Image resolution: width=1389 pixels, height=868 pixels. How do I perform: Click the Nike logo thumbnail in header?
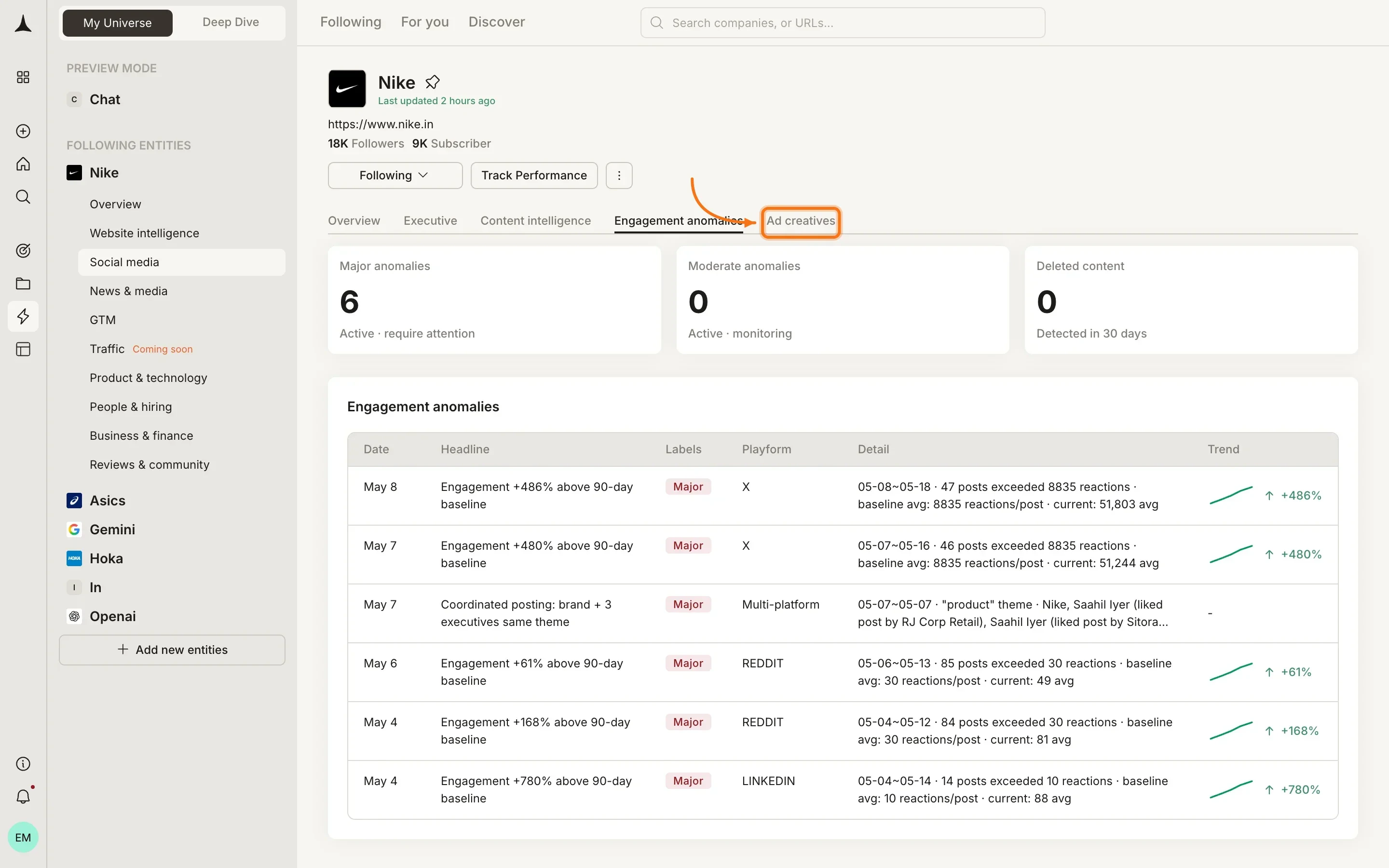pyautogui.click(x=347, y=88)
